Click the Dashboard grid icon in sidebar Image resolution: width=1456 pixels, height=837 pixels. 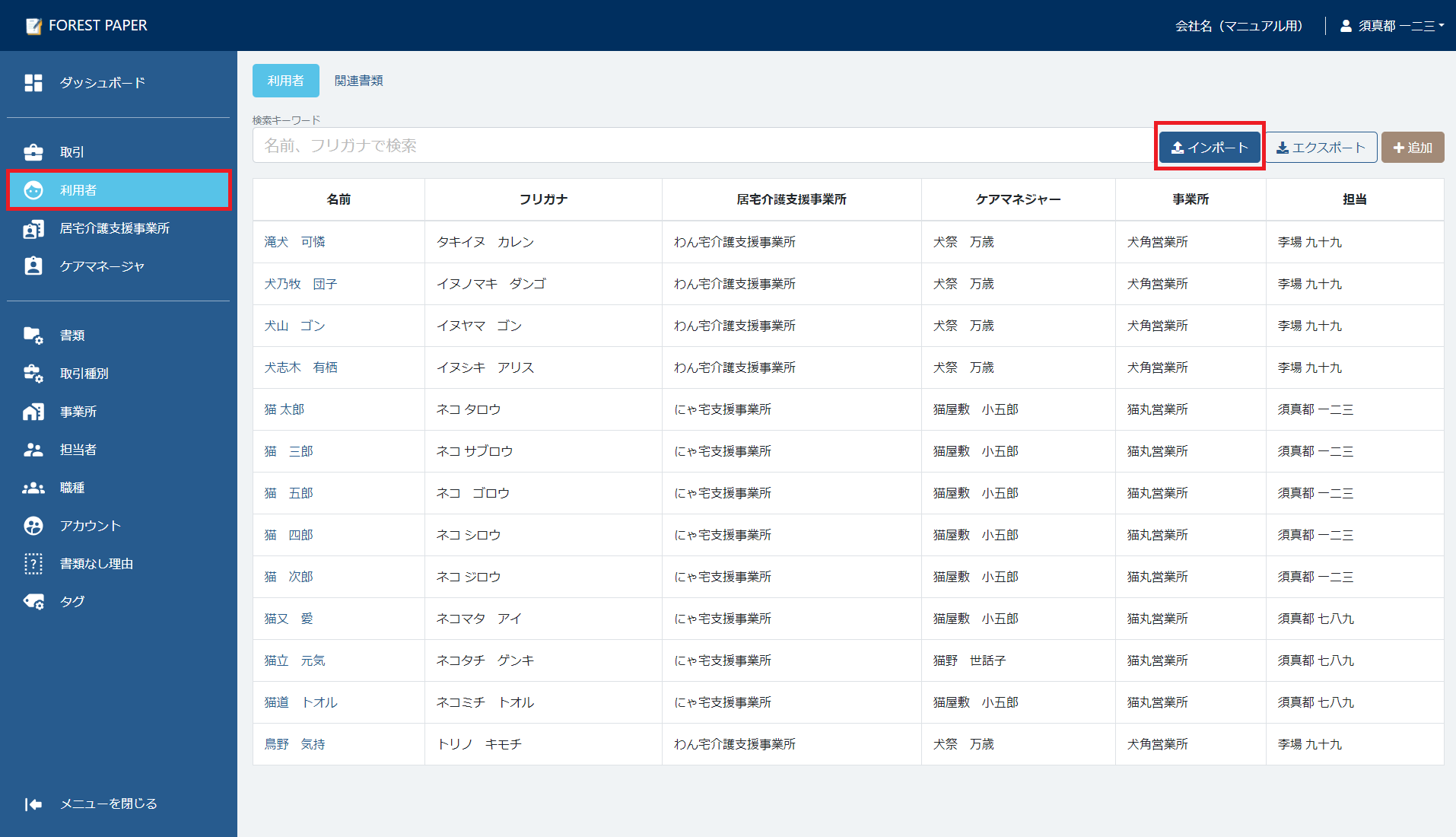[x=33, y=83]
